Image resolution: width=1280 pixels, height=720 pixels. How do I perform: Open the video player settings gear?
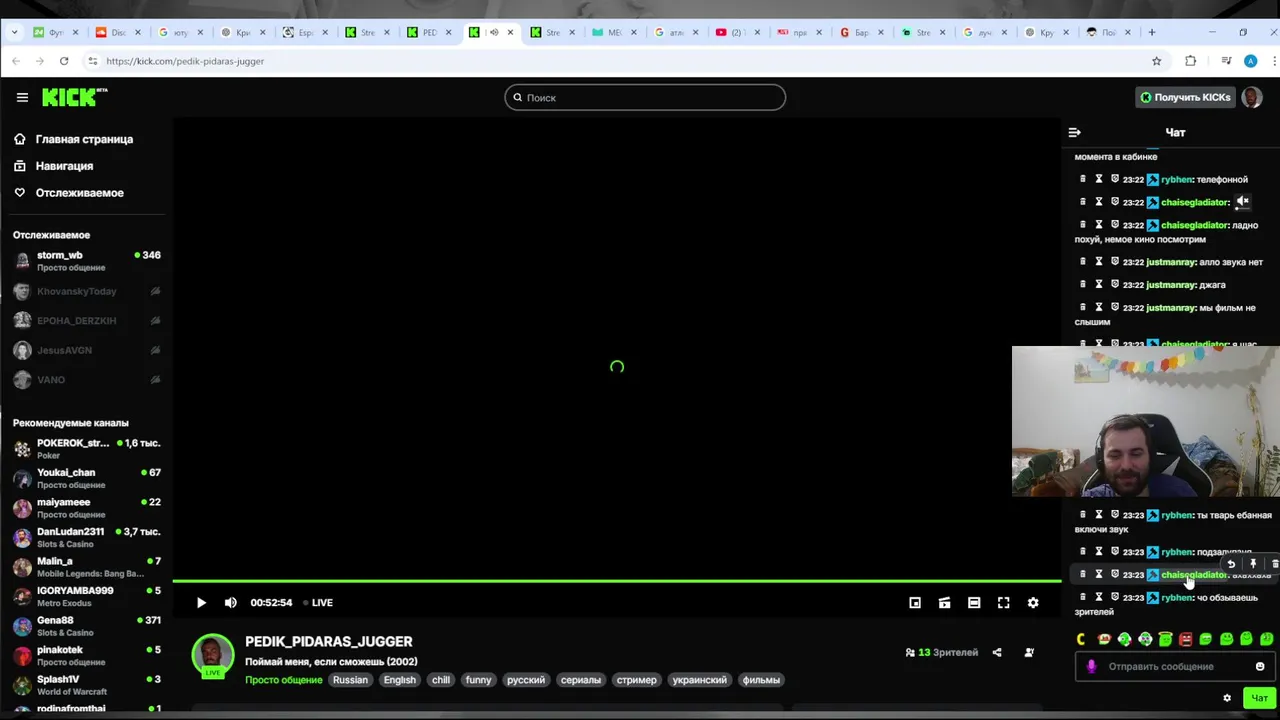(x=1033, y=603)
